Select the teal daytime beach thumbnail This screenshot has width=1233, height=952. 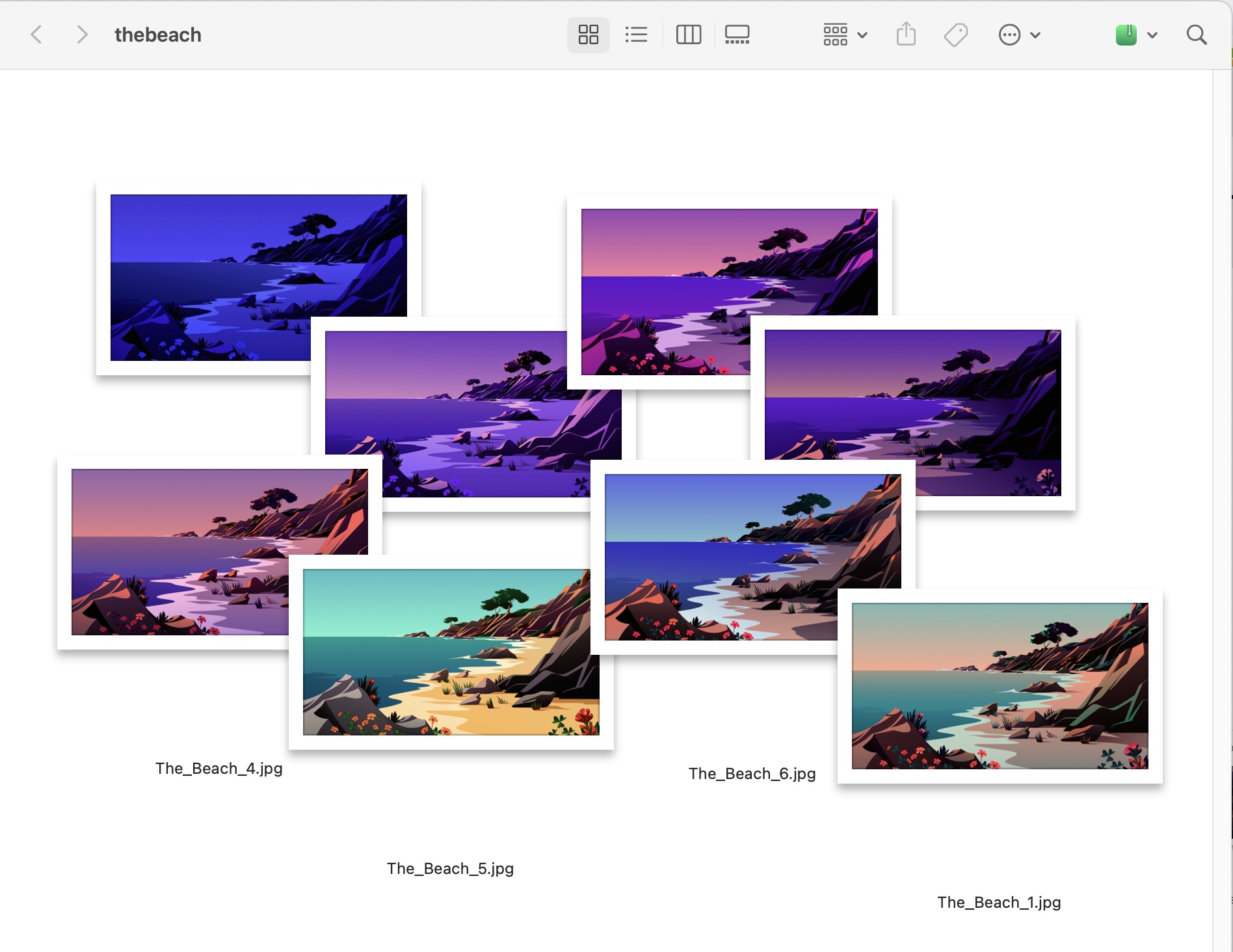coord(451,652)
